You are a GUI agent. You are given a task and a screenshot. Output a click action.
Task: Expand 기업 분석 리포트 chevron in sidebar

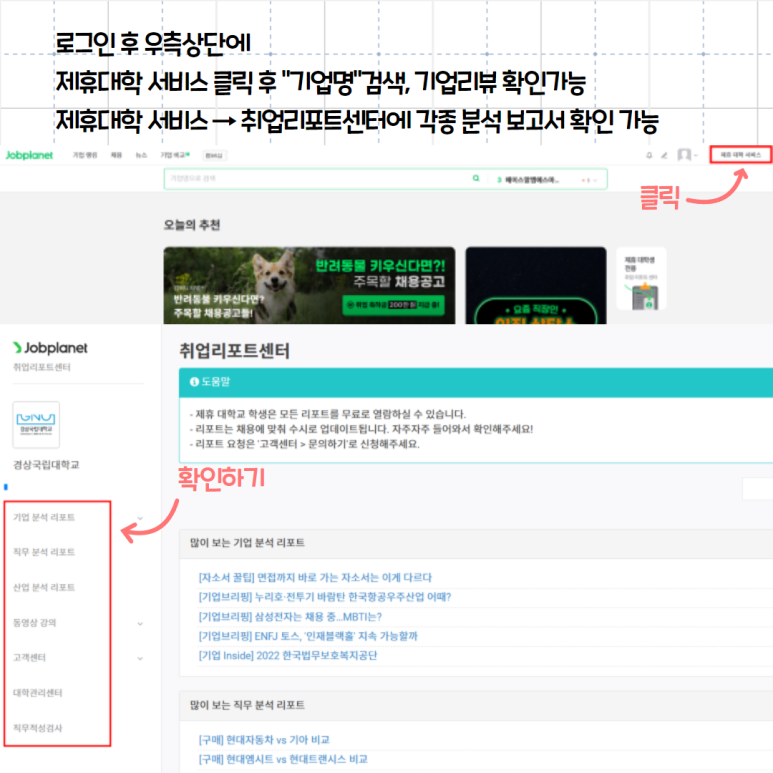point(140,518)
